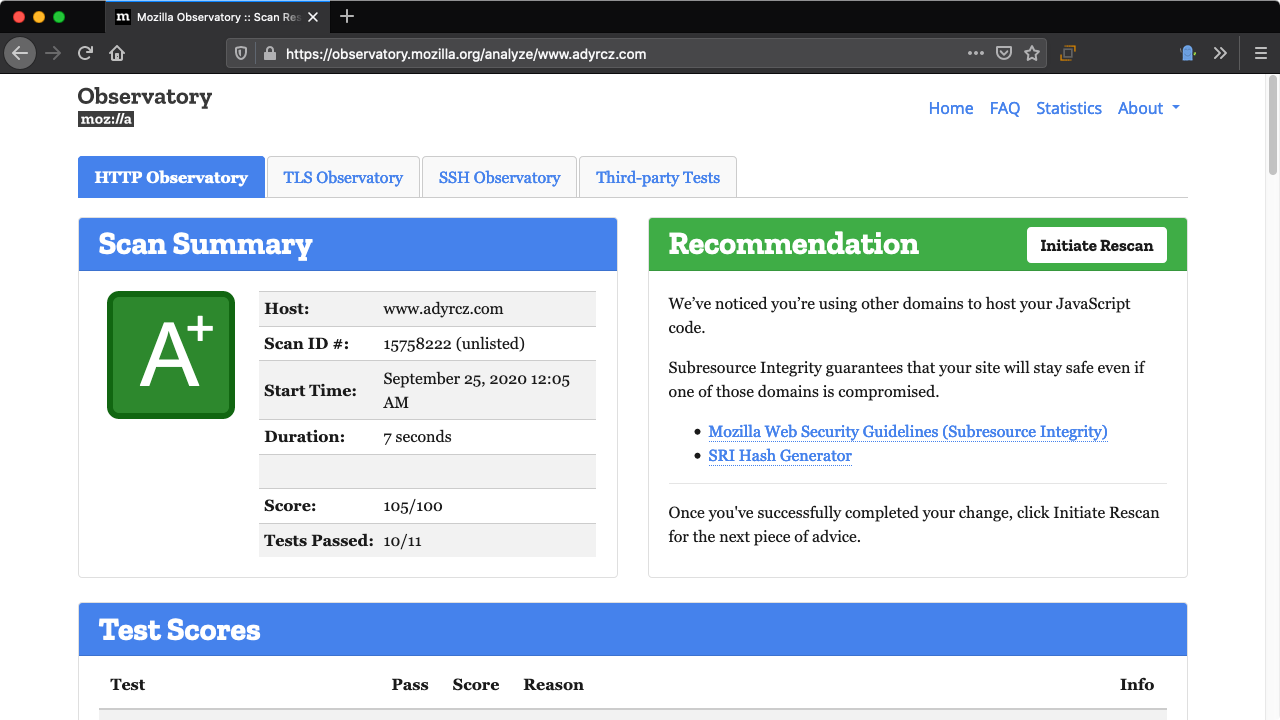
Task: Expand the toolbar overflow chevron
Action: pos(1219,53)
